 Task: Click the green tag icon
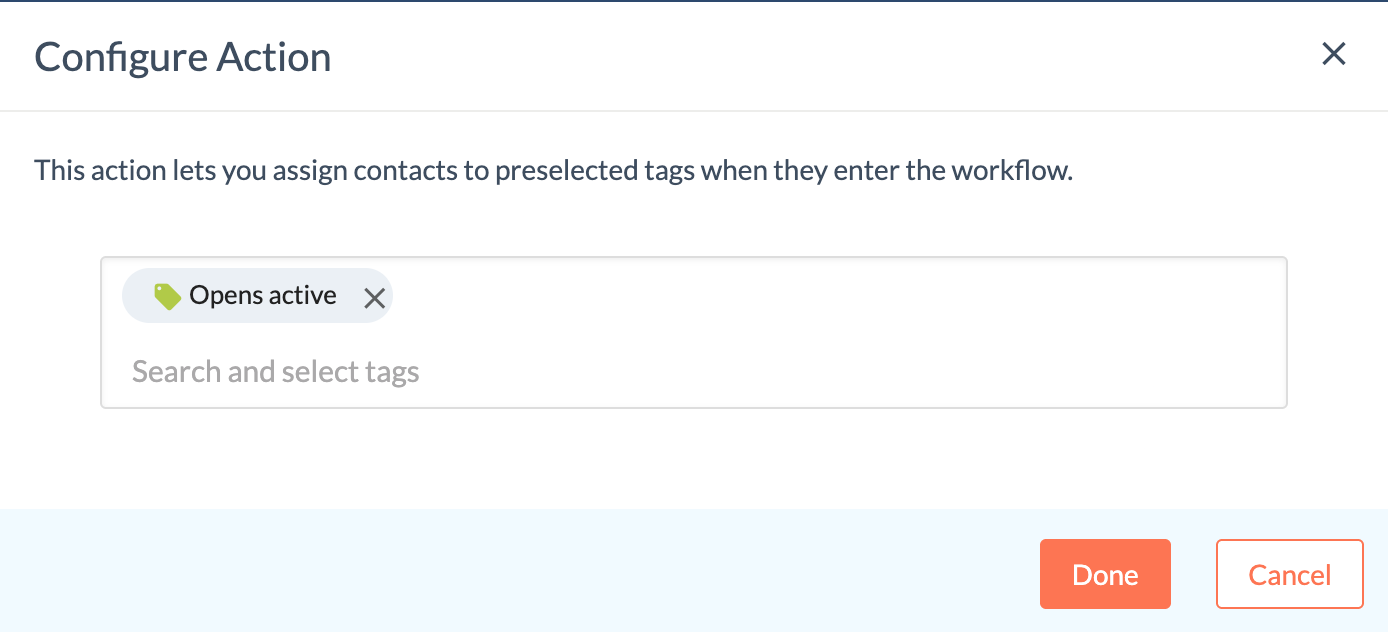click(167, 296)
